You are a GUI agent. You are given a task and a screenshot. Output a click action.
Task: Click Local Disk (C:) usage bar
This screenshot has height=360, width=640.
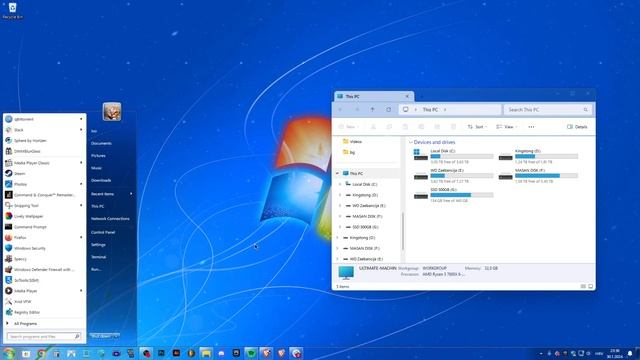462,156
